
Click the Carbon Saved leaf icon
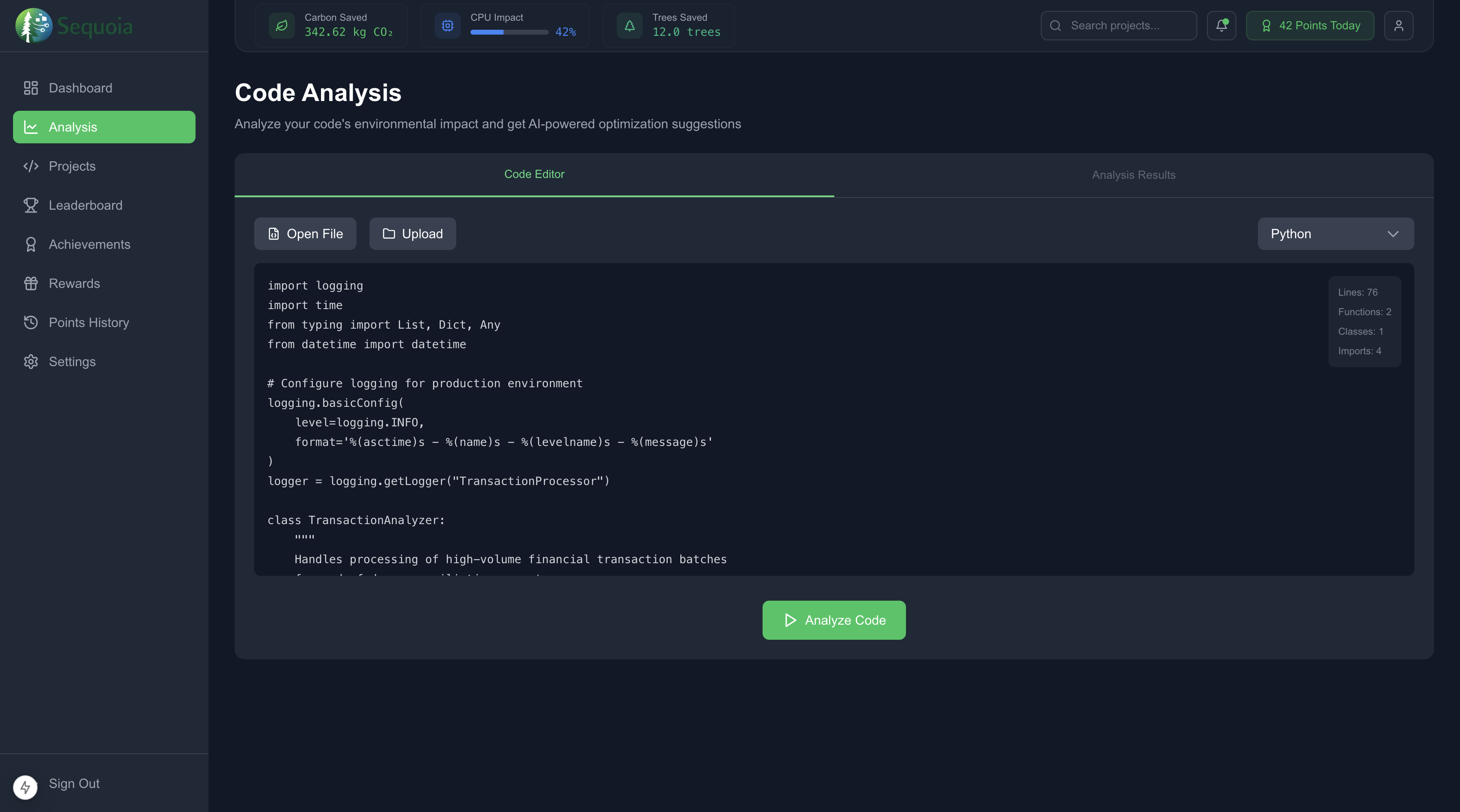281,26
